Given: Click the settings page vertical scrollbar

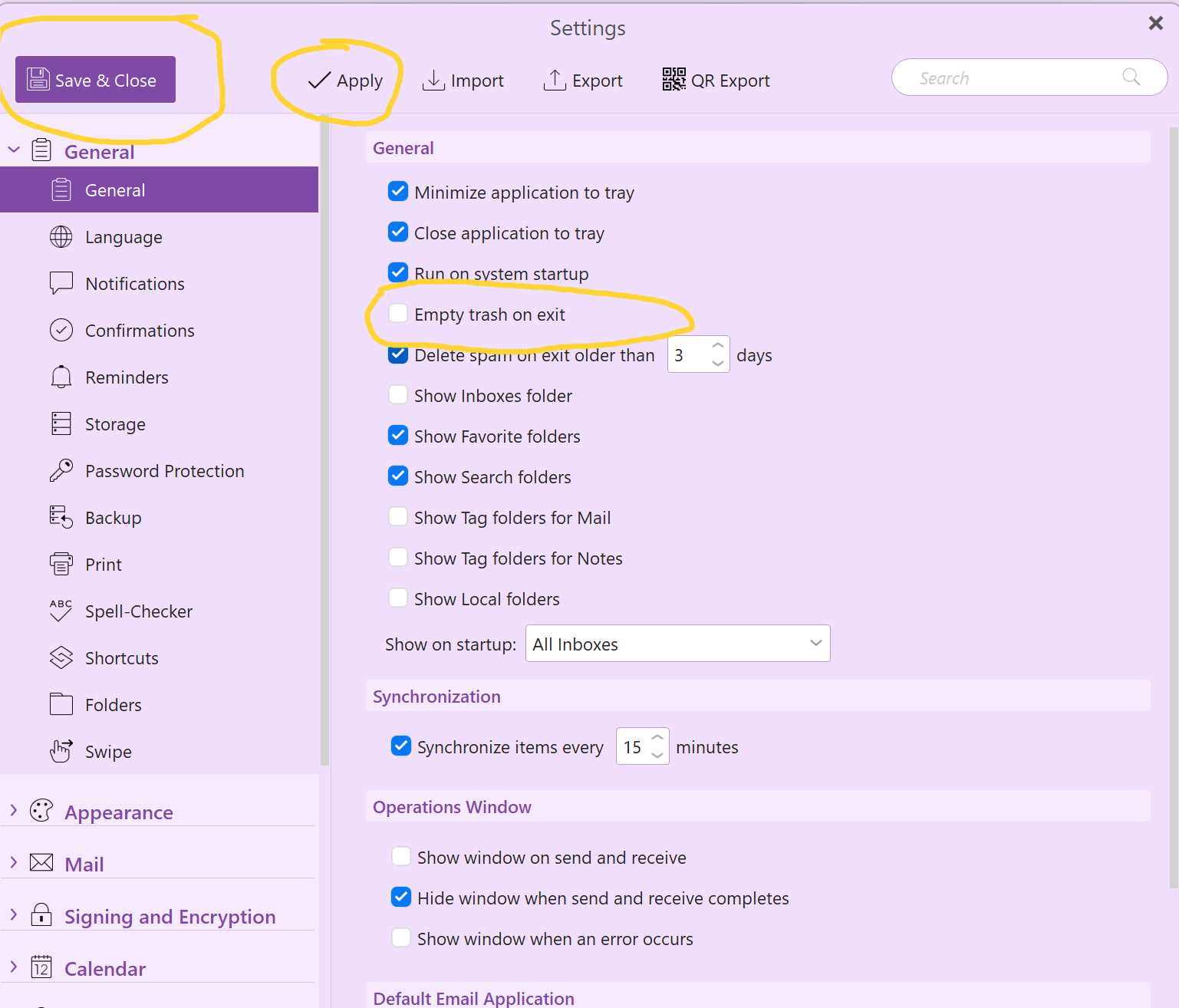Looking at the screenshot, I should click(1174, 506).
